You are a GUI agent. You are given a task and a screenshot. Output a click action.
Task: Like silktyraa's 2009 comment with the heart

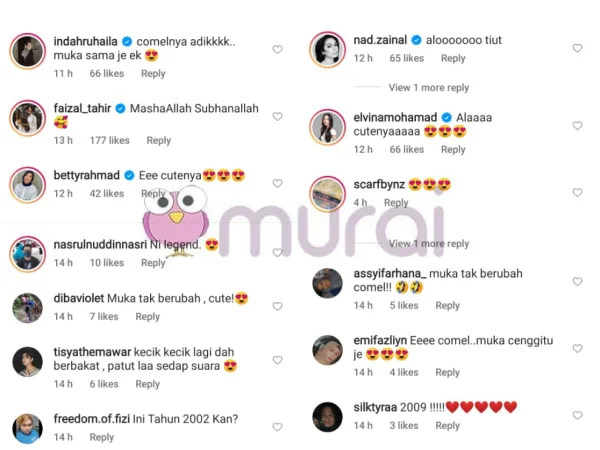click(x=577, y=415)
